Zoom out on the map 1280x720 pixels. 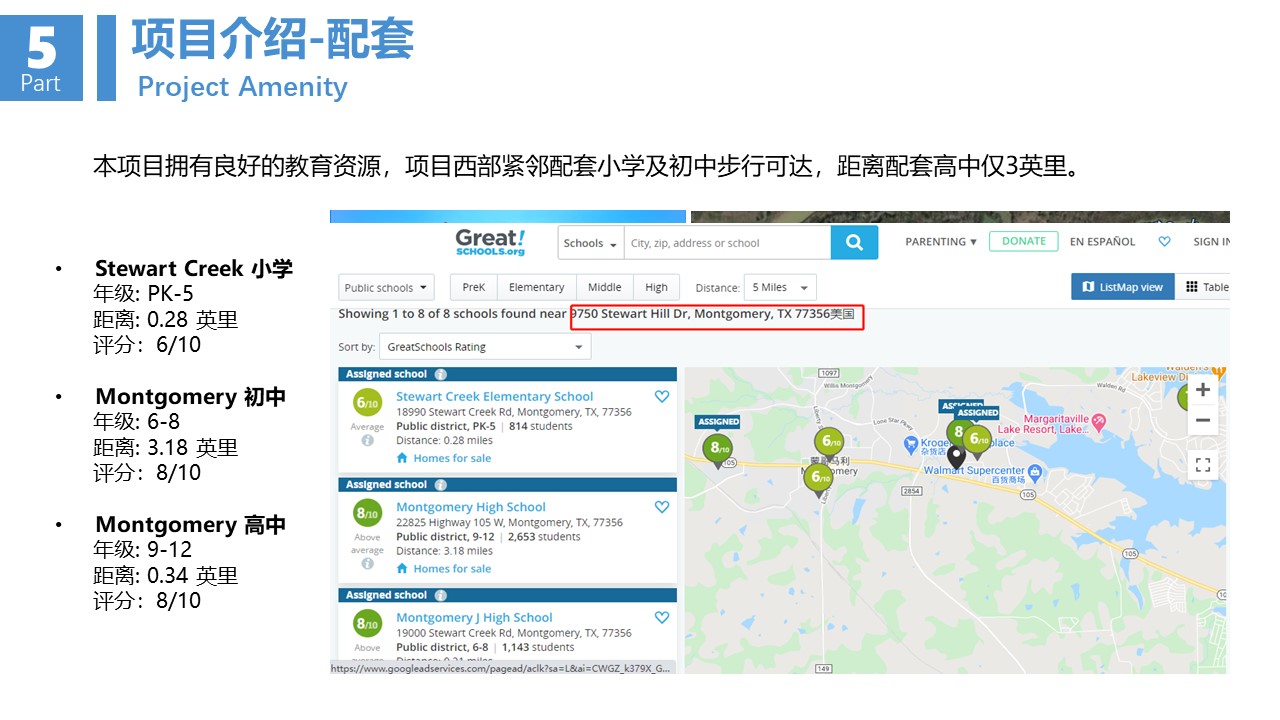(1203, 421)
